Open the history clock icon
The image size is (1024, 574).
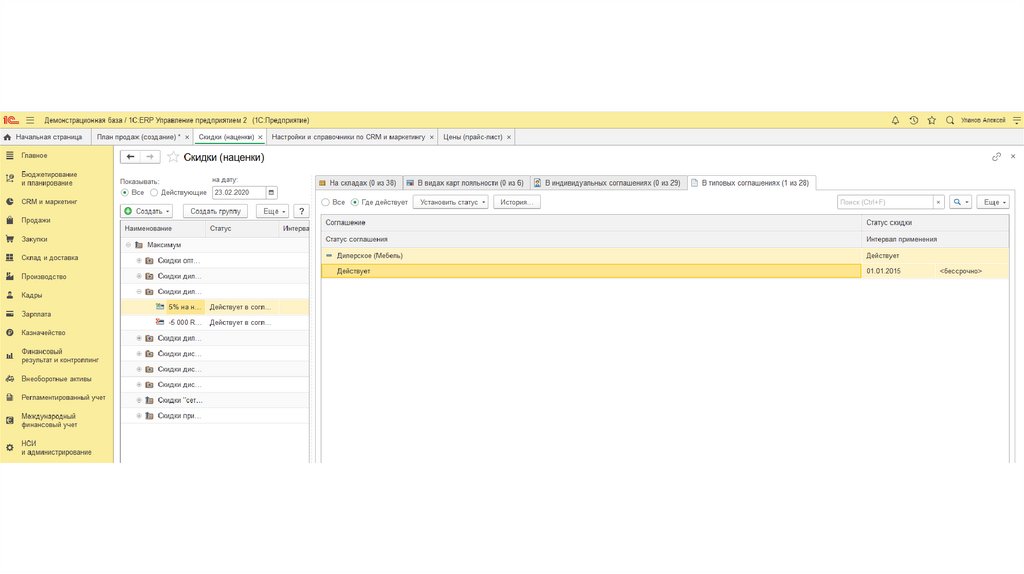point(913,120)
